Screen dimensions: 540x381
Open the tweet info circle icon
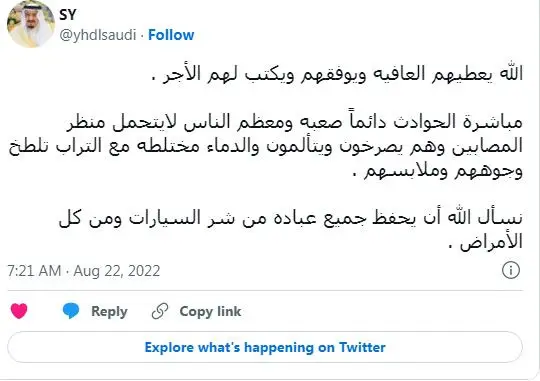(511, 270)
